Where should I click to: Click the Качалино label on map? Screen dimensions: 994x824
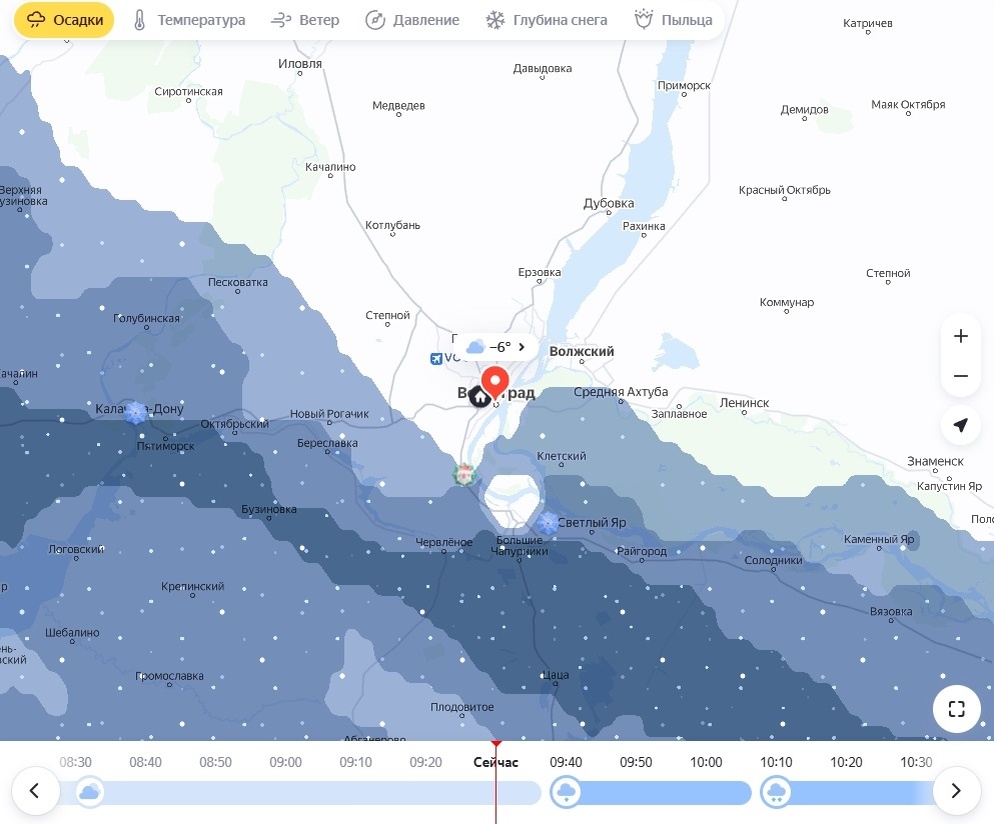click(330, 167)
